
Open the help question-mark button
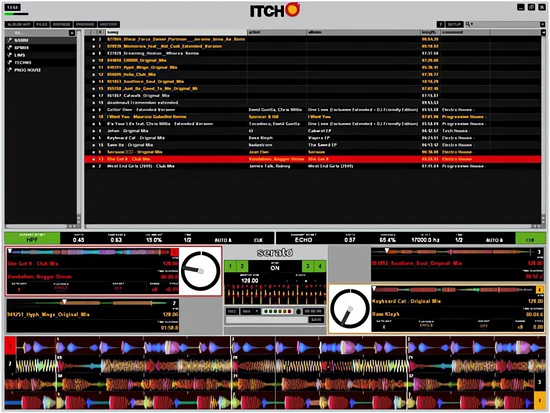pos(440,24)
